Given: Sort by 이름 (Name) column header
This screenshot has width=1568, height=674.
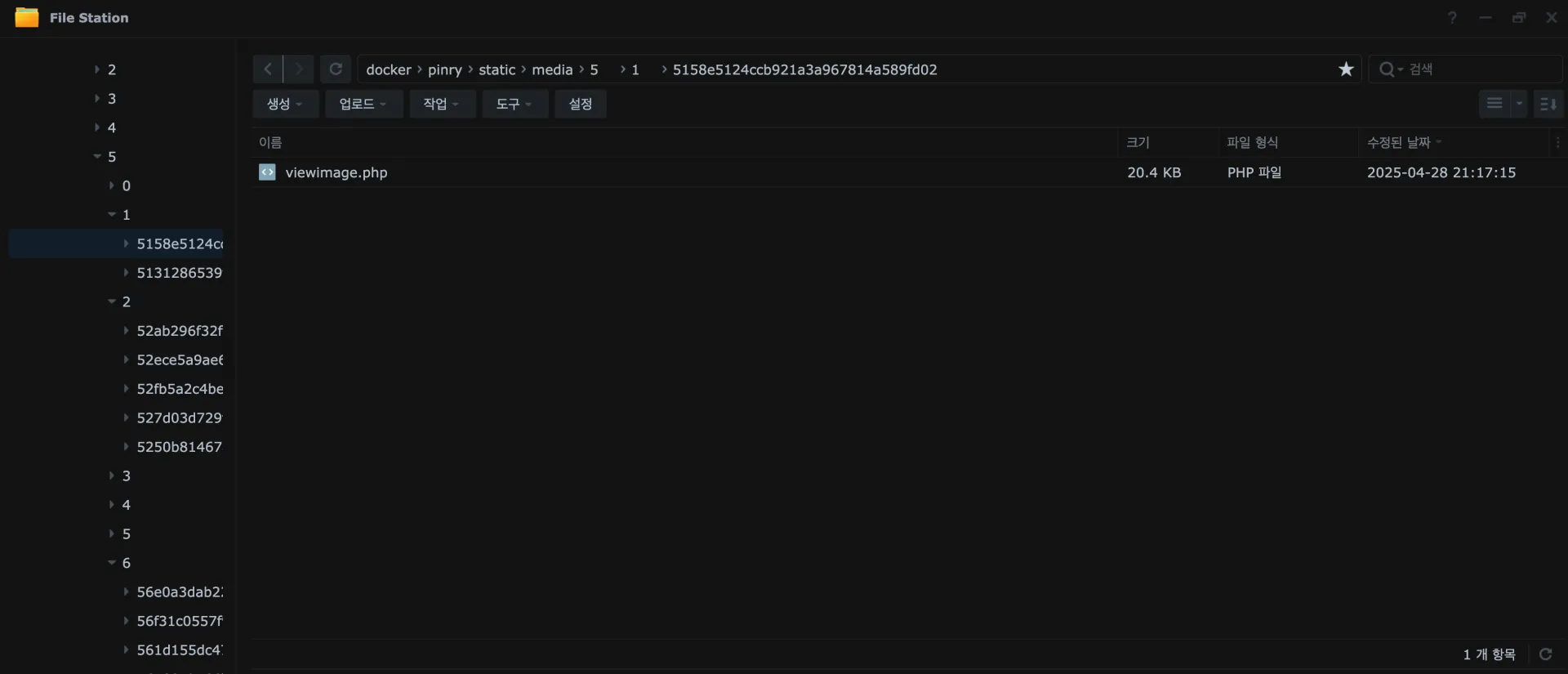Looking at the screenshot, I should click(684, 142).
